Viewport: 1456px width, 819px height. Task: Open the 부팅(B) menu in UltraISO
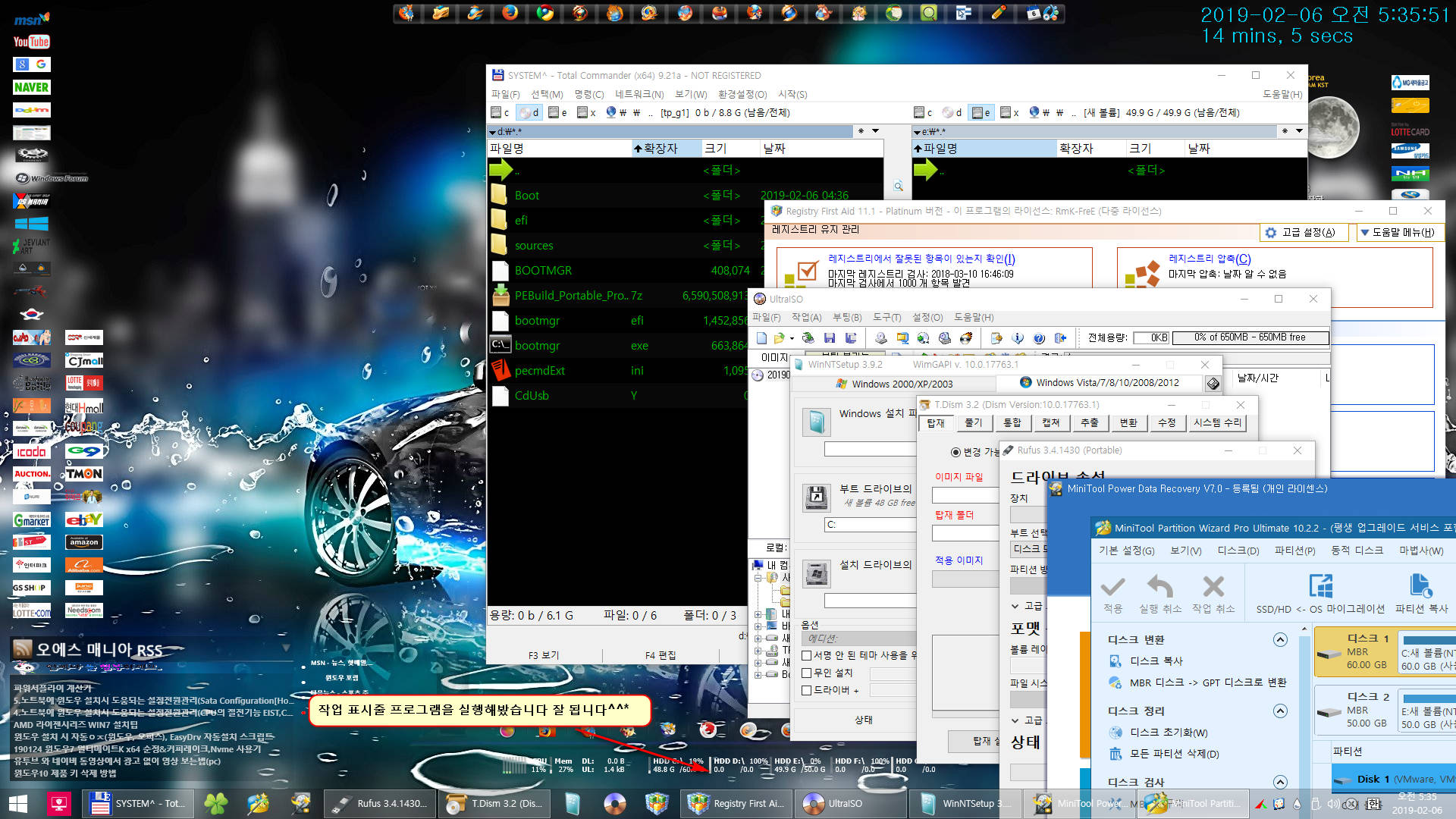click(847, 317)
